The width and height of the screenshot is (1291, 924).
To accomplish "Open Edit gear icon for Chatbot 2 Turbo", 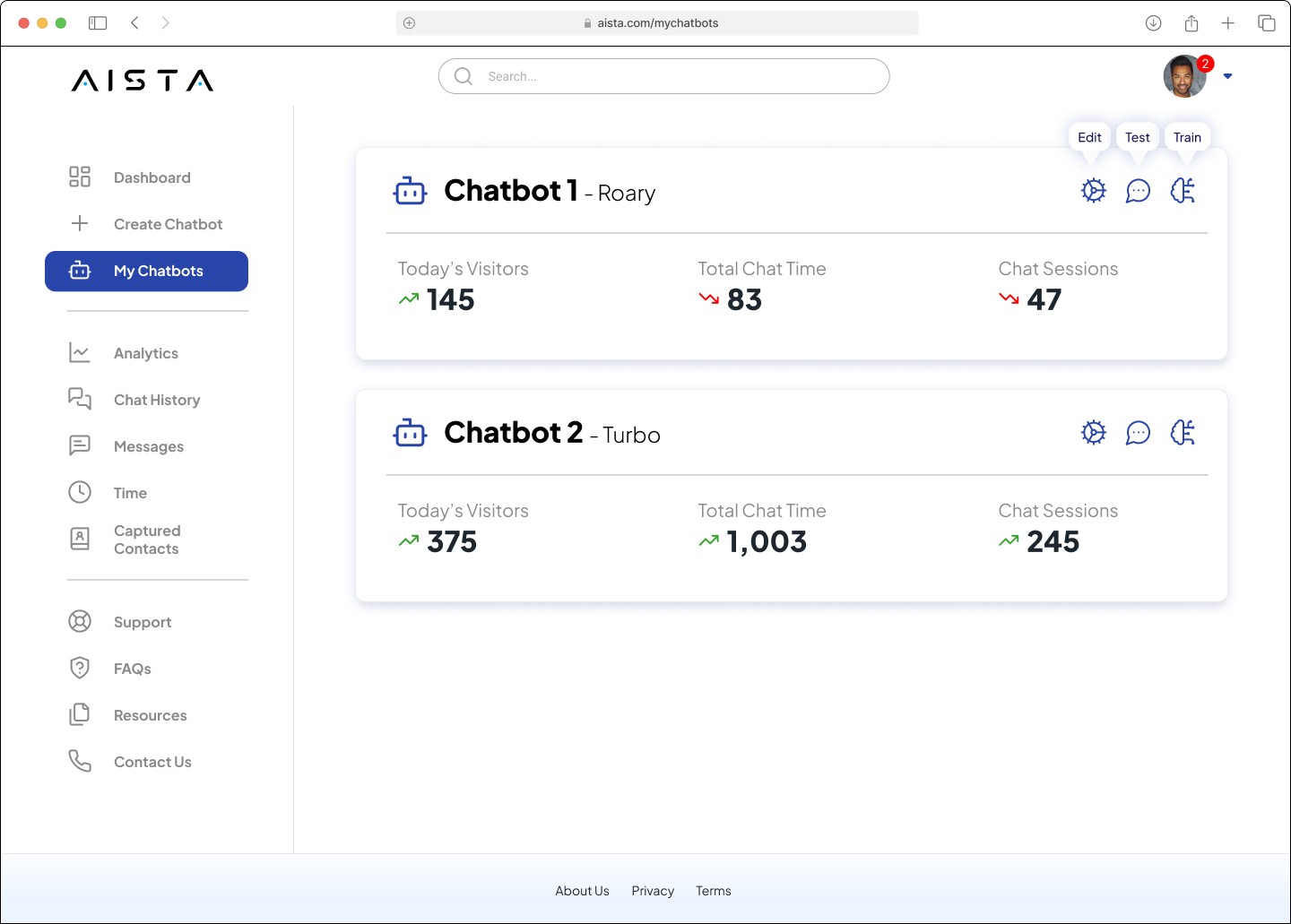I will pyautogui.click(x=1093, y=433).
